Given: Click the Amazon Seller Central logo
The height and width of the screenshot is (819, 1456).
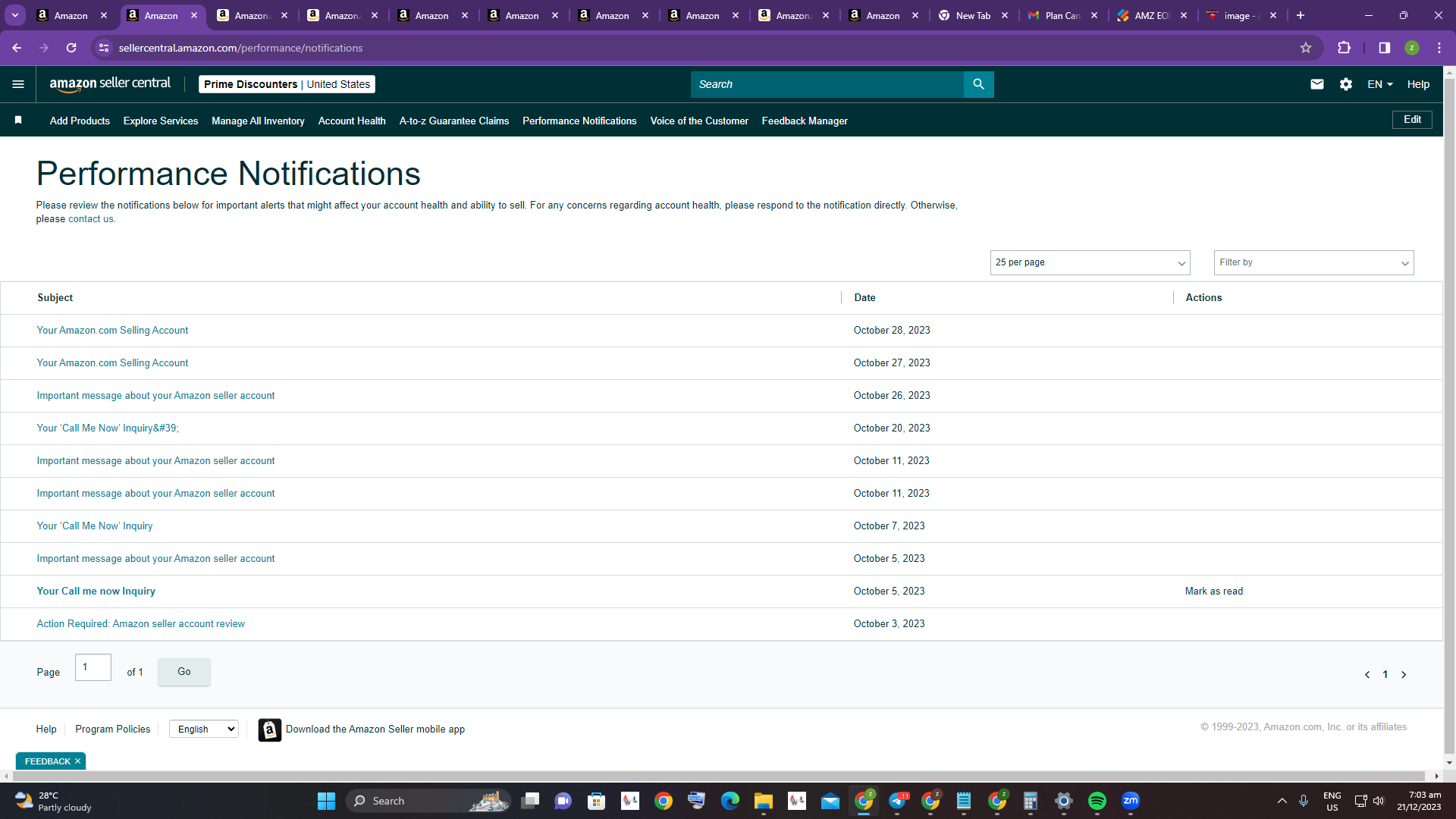Looking at the screenshot, I should (x=110, y=84).
